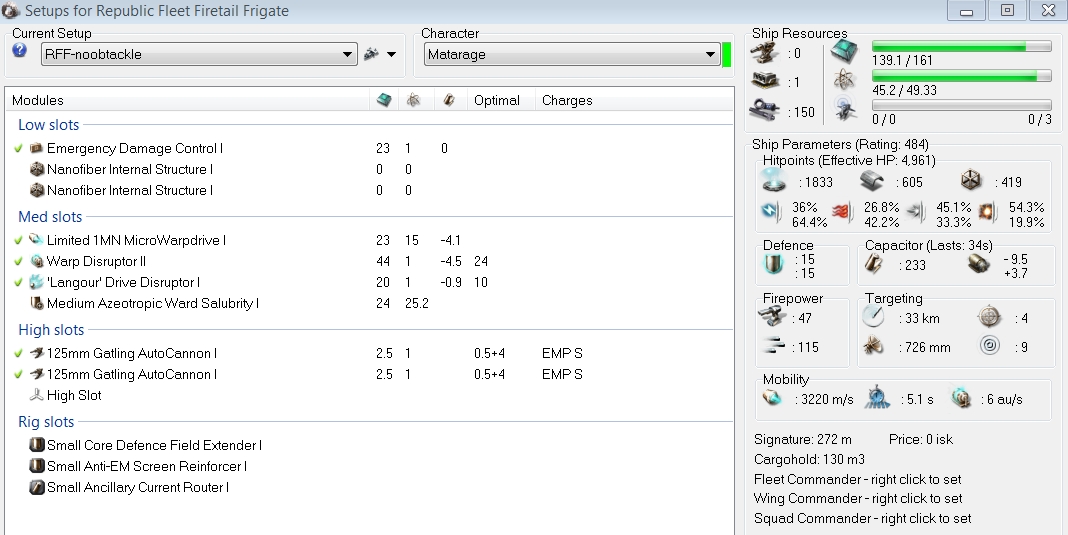Click the green skill status indicator beside Character

tap(727, 55)
